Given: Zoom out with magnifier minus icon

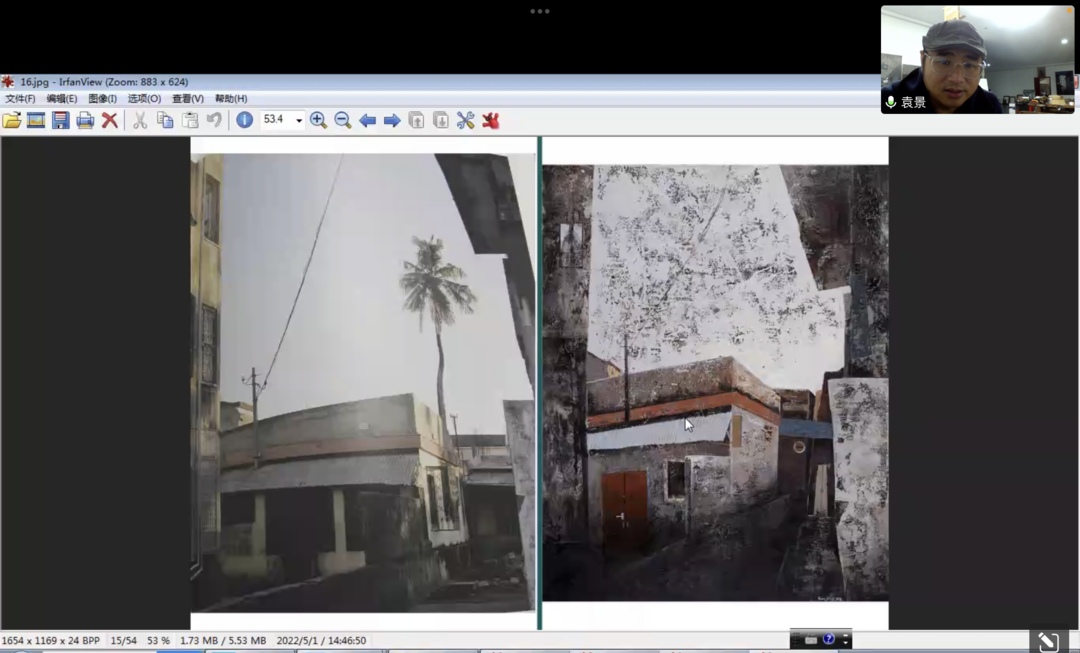Looking at the screenshot, I should [x=342, y=120].
